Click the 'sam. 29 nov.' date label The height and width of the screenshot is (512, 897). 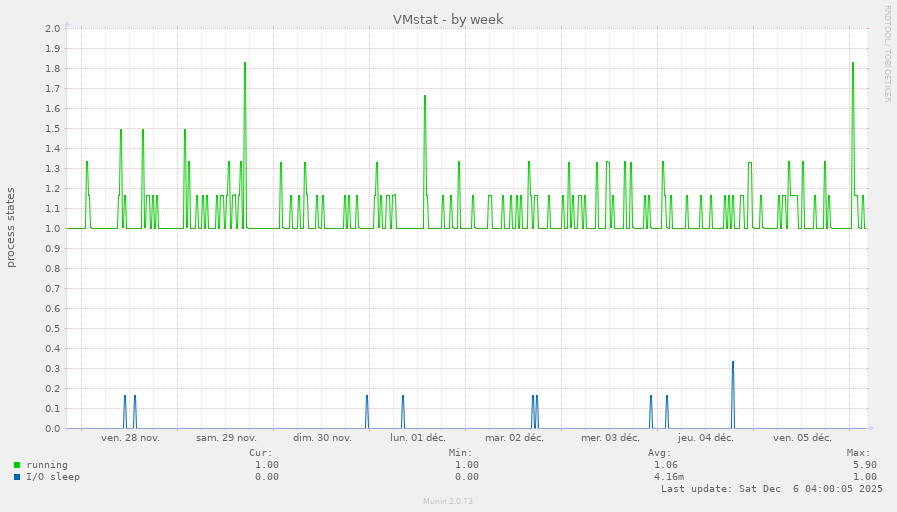tap(226, 438)
